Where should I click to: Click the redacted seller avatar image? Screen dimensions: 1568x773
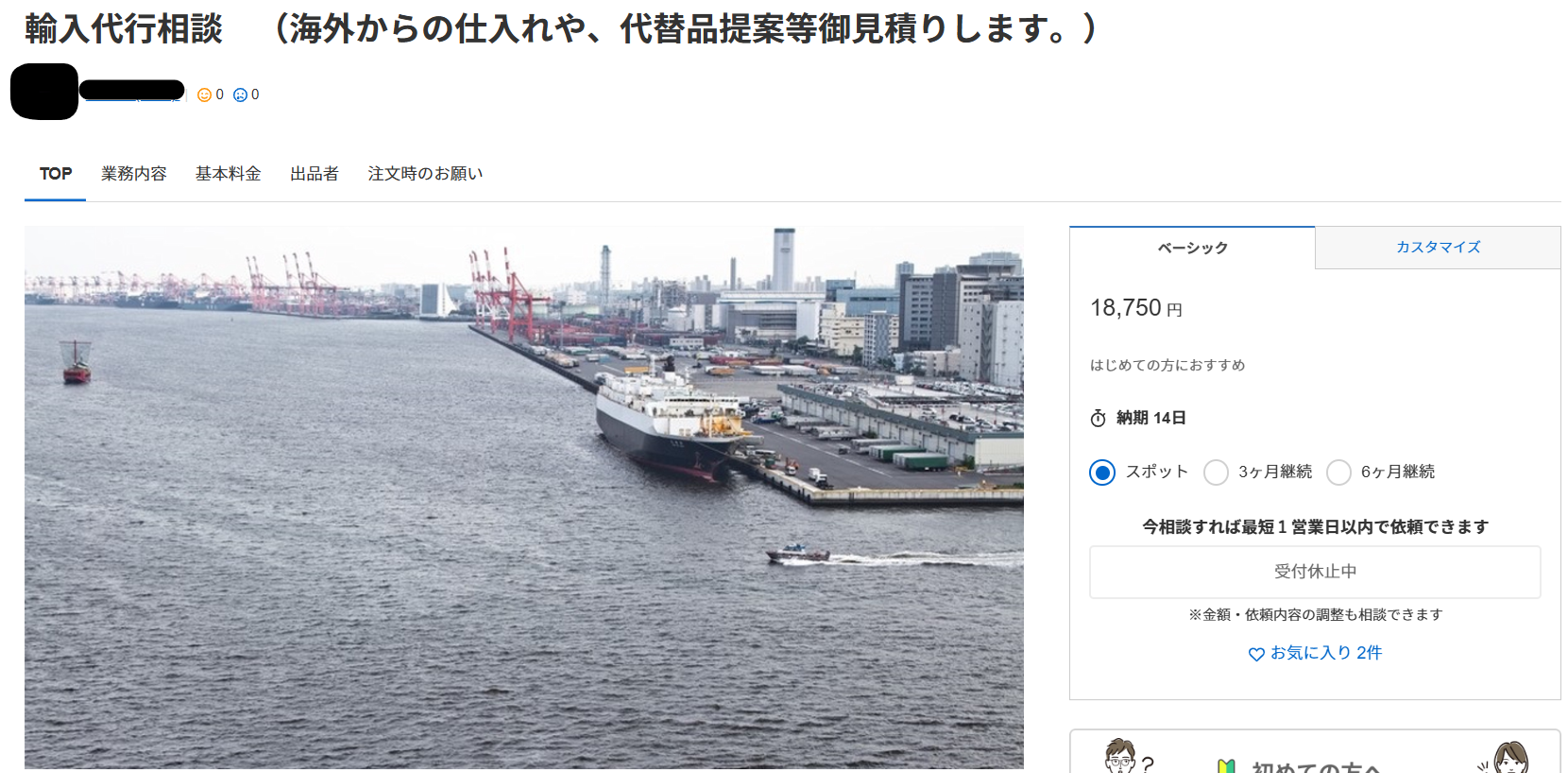44,92
